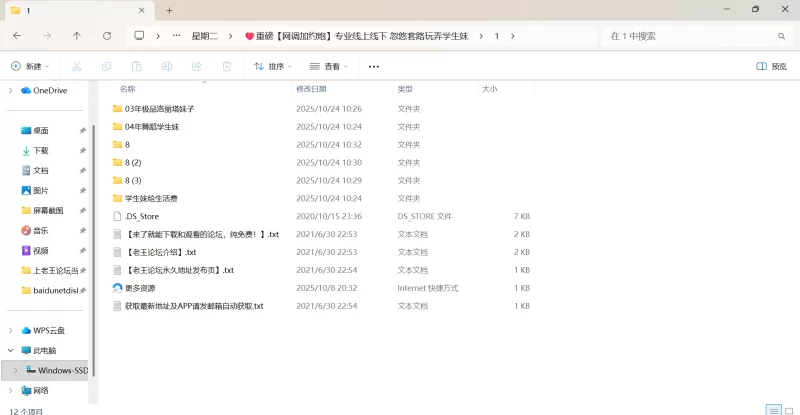Click the Paste icon in the toolbar
This screenshot has height=415, width=800.
tap(136, 67)
